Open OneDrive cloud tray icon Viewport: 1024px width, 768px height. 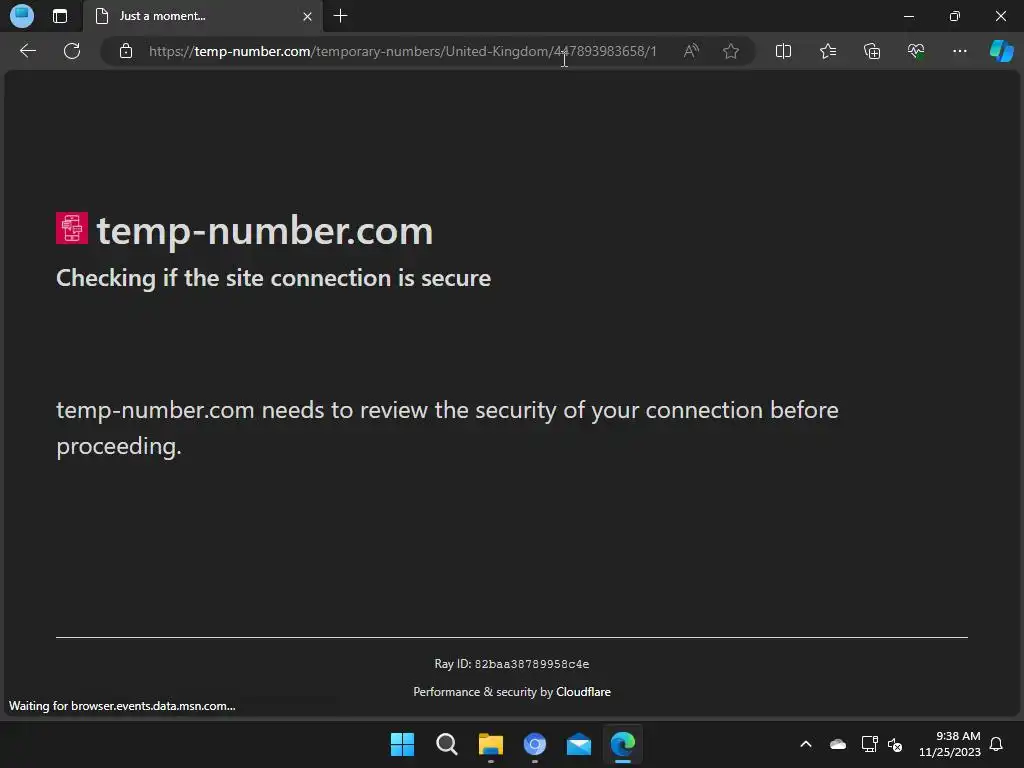(838, 744)
